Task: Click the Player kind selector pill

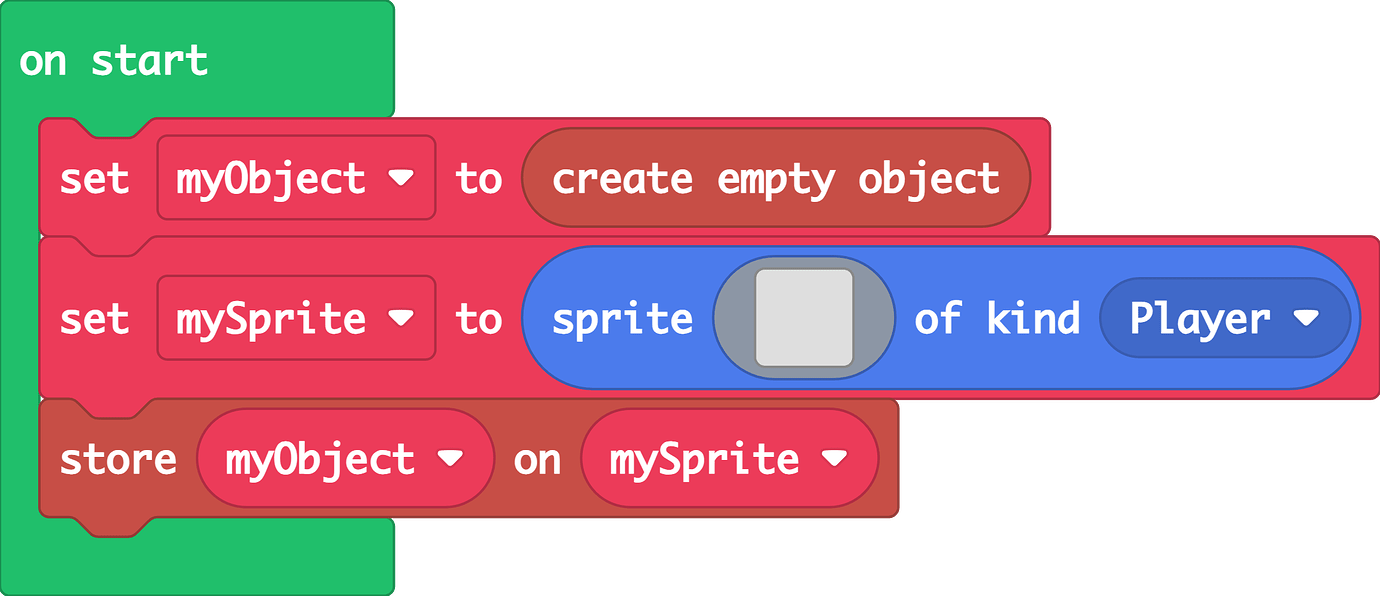Action: pyautogui.click(x=1225, y=318)
